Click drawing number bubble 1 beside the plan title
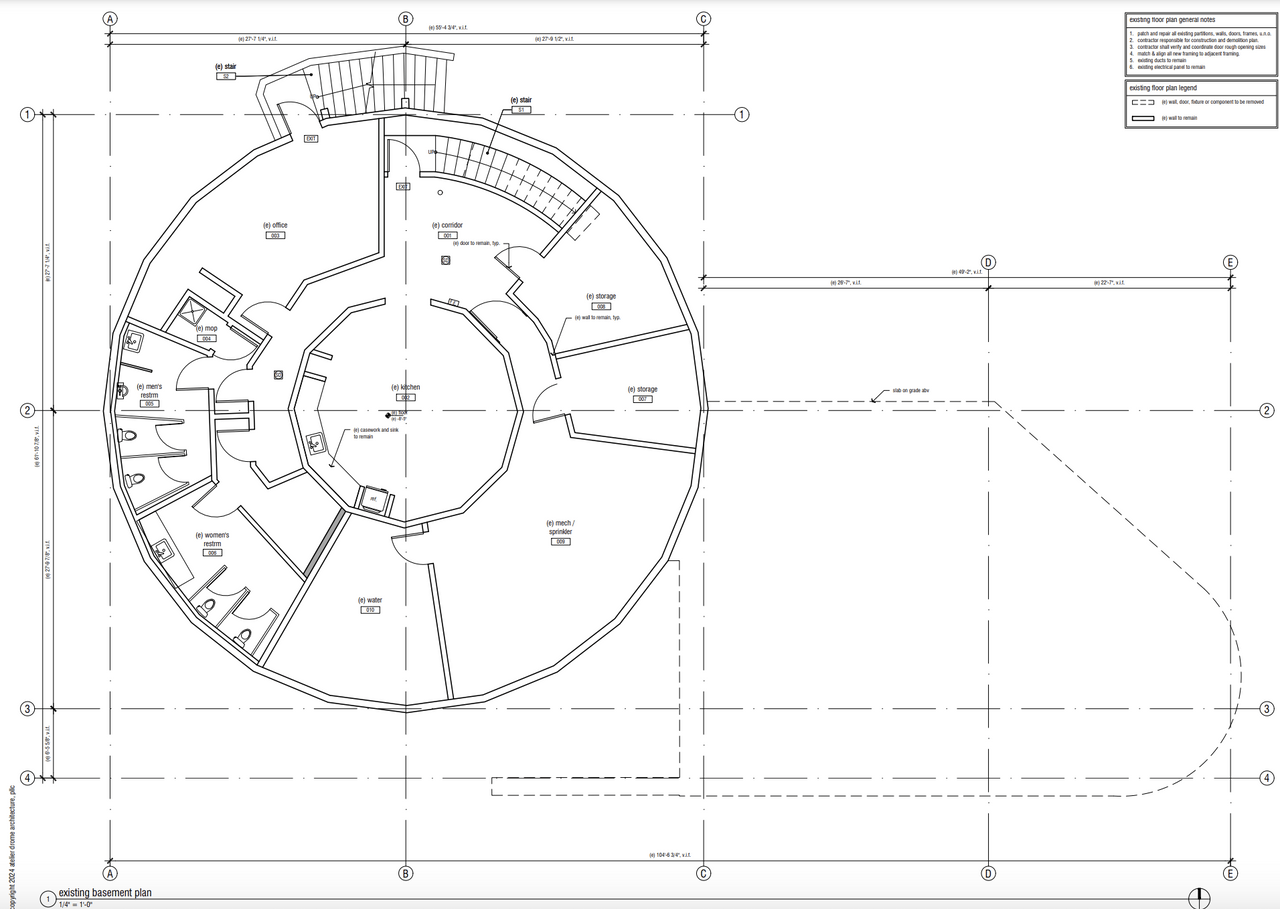 (x=48, y=901)
